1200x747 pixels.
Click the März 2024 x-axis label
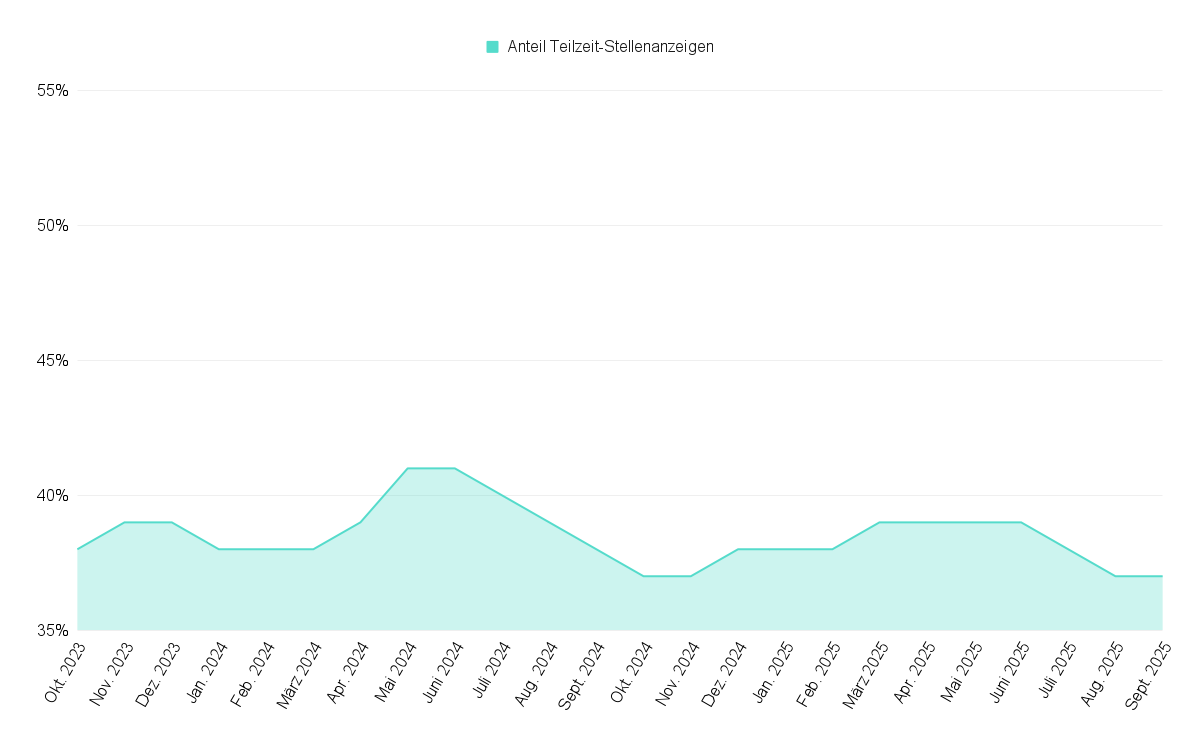click(299, 678)
